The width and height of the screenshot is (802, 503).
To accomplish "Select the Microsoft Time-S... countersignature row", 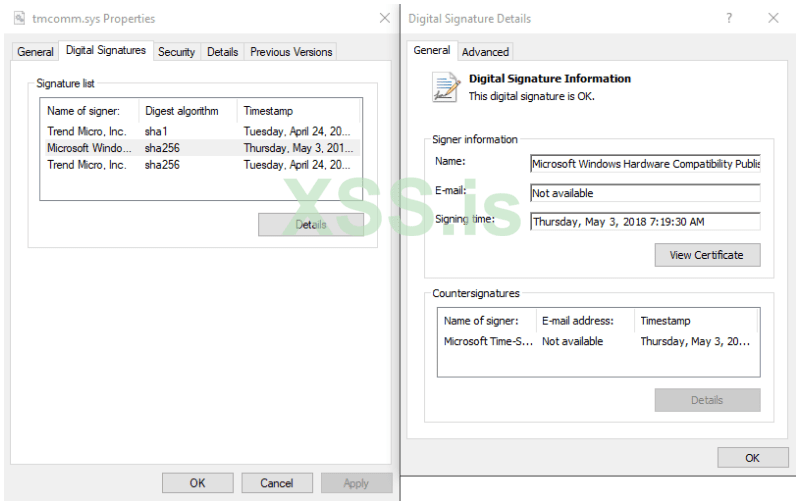I will coord(598,341).
